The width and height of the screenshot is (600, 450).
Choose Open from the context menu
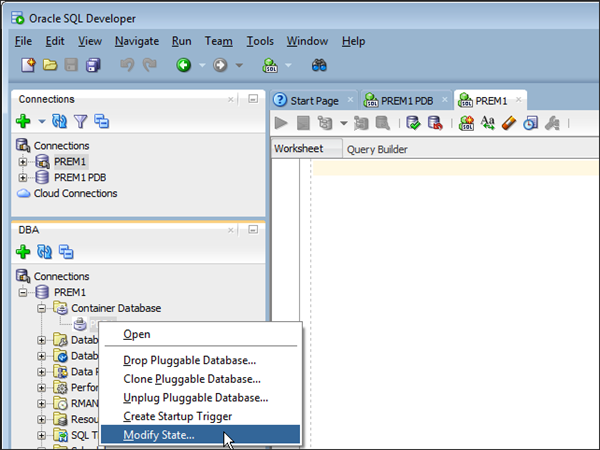pyautogui.click(x=201, y=334)
